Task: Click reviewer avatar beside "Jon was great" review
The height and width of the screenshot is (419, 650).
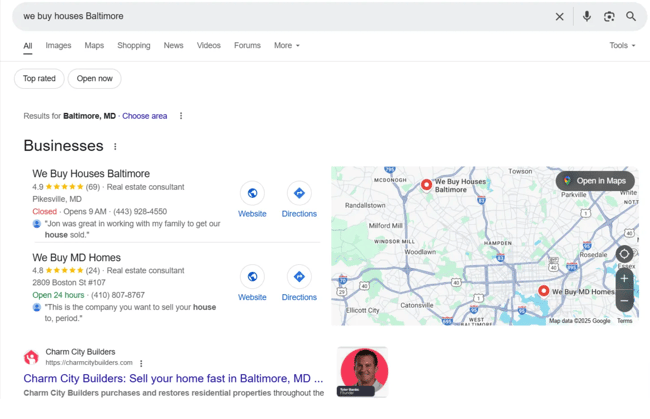Action: click(x=36, y=224)
